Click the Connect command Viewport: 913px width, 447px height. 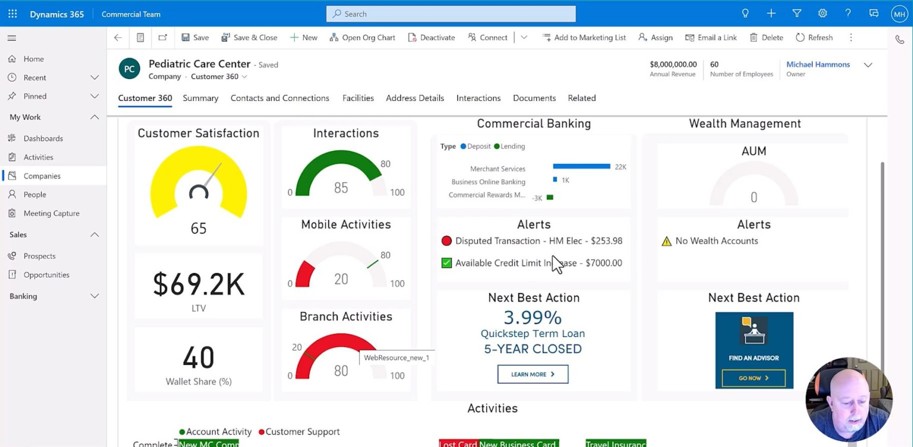[x=488, y=37]
